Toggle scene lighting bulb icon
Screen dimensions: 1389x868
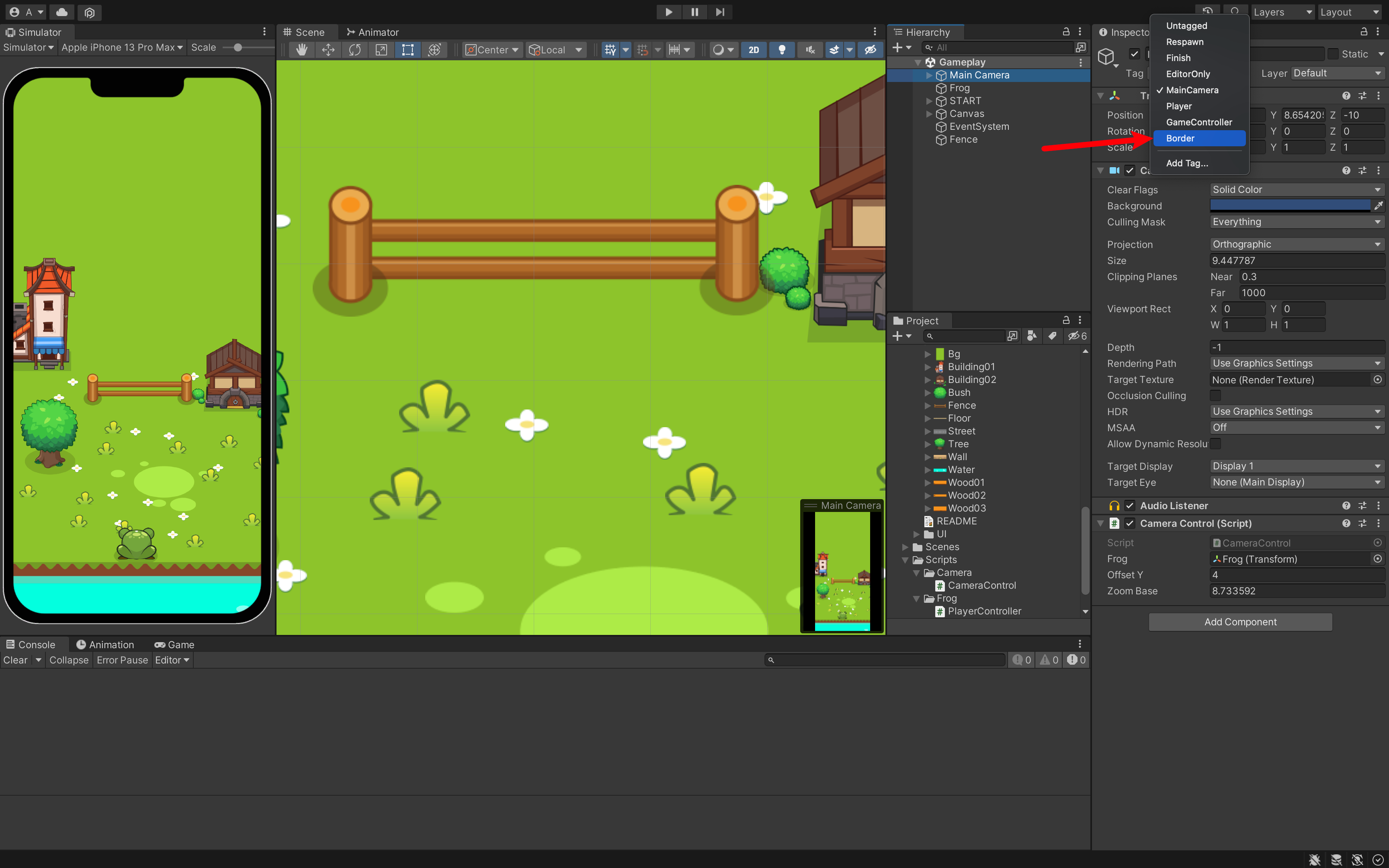(782, 50)
